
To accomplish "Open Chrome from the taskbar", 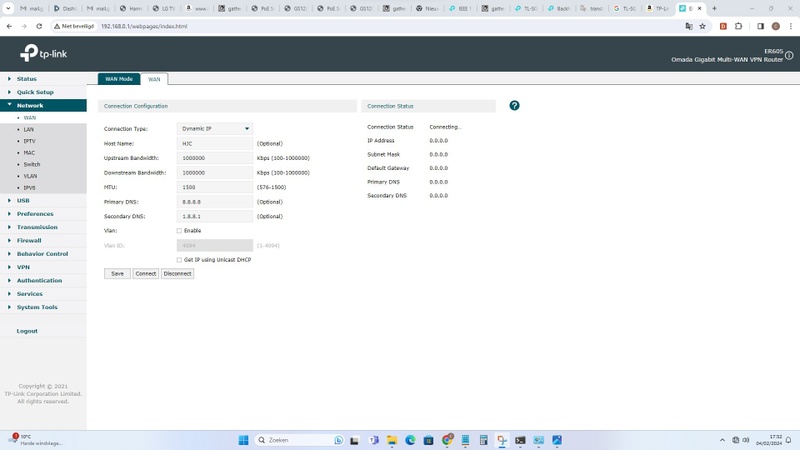I will pos(447,440).
